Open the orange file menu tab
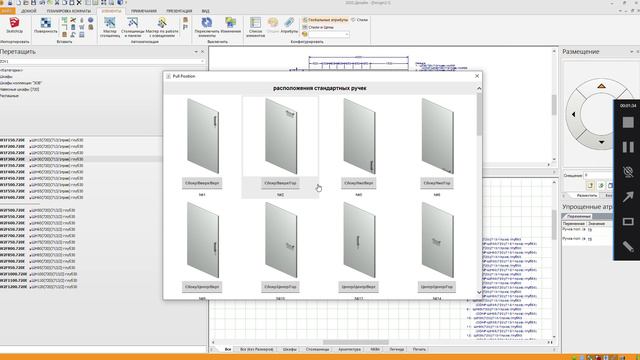Screen dimensions: 640x360 point(7,11)
